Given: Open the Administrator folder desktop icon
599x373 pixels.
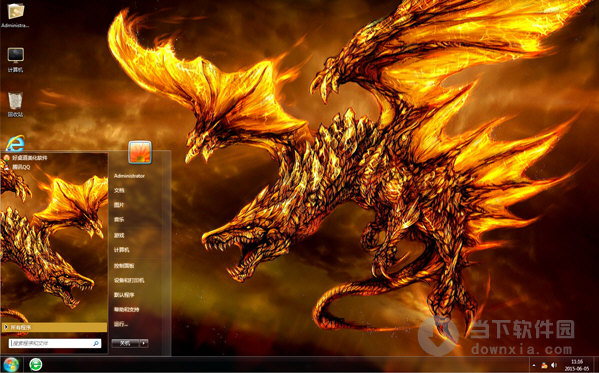Looking at the screenshot, I should point(15,15).
